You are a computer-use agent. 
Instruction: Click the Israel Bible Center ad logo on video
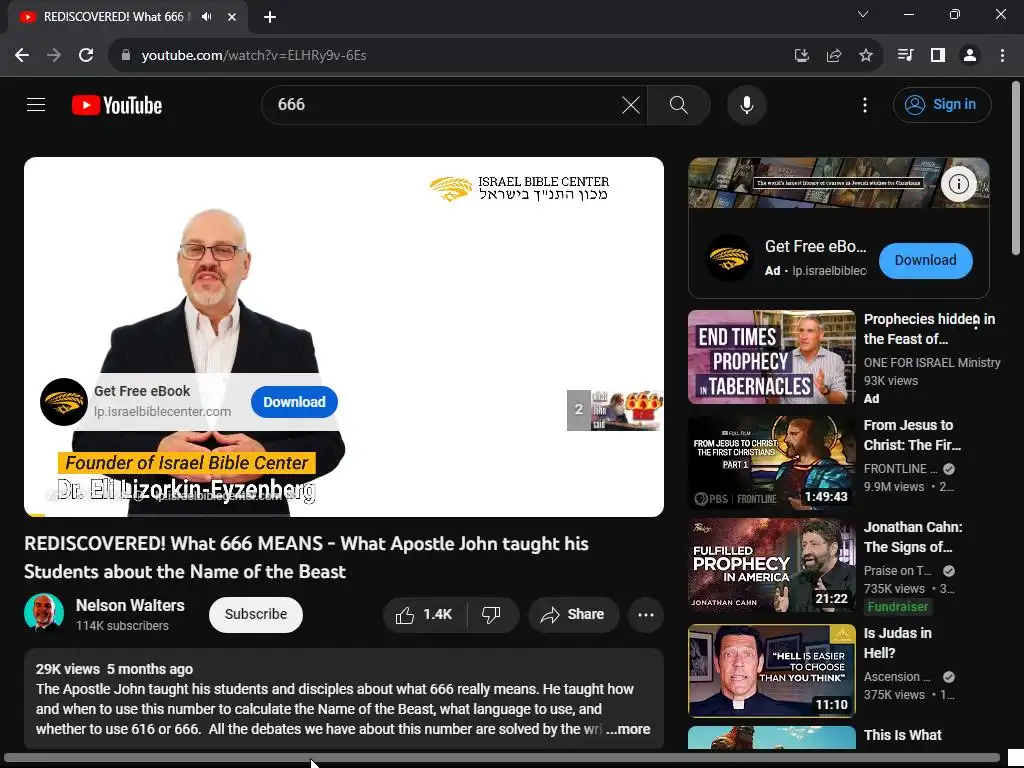pos(64,402)
